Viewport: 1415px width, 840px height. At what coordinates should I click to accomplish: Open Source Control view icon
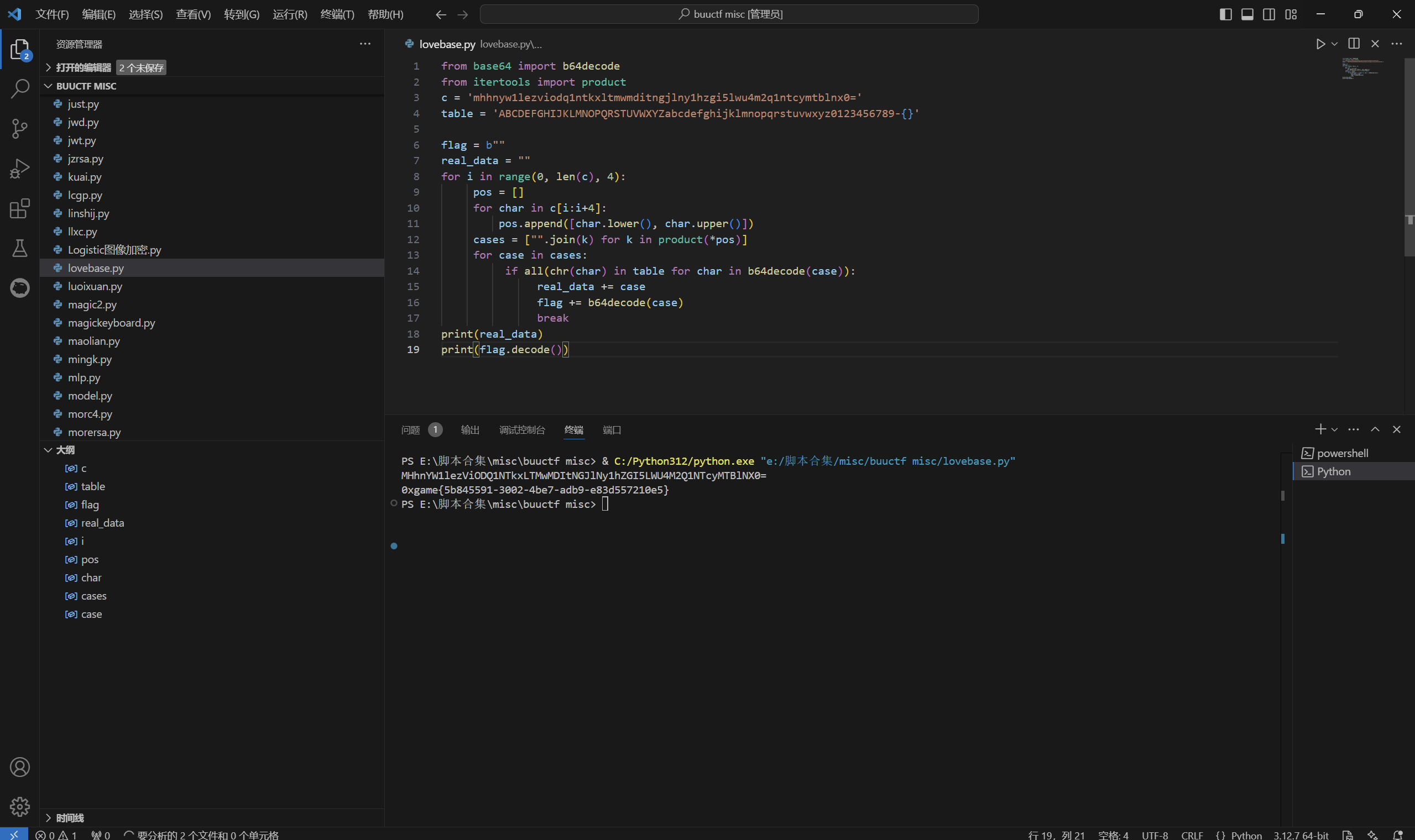[20, 129]
